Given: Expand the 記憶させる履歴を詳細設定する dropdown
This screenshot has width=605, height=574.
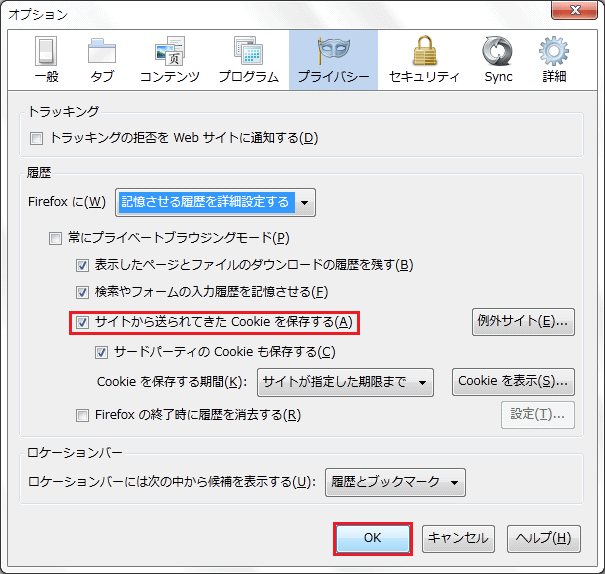Looking at the screenshot, I should tap(215, 202).
